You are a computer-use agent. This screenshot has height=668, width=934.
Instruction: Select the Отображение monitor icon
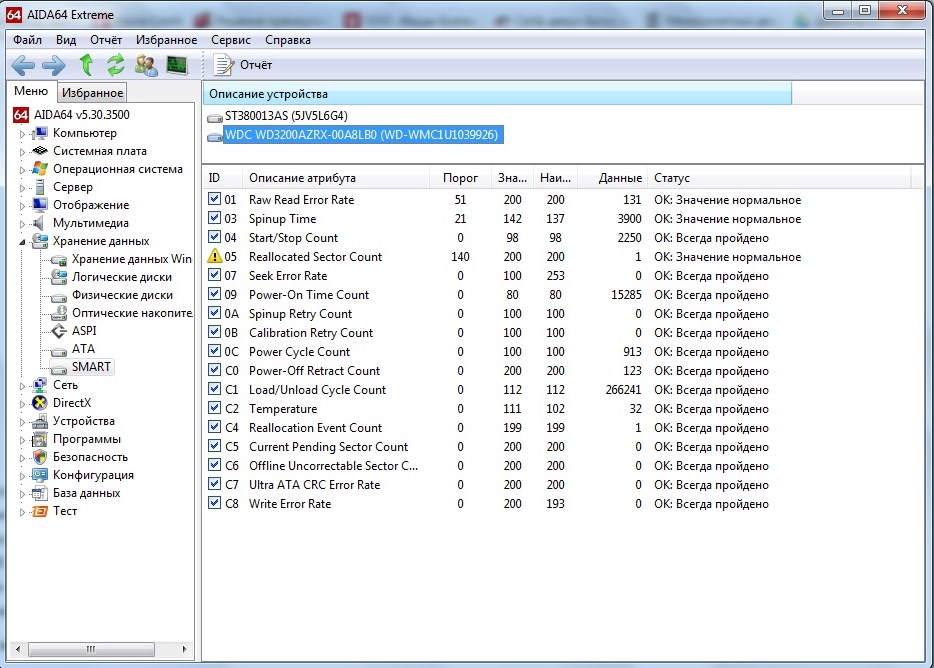pos(40,205)
